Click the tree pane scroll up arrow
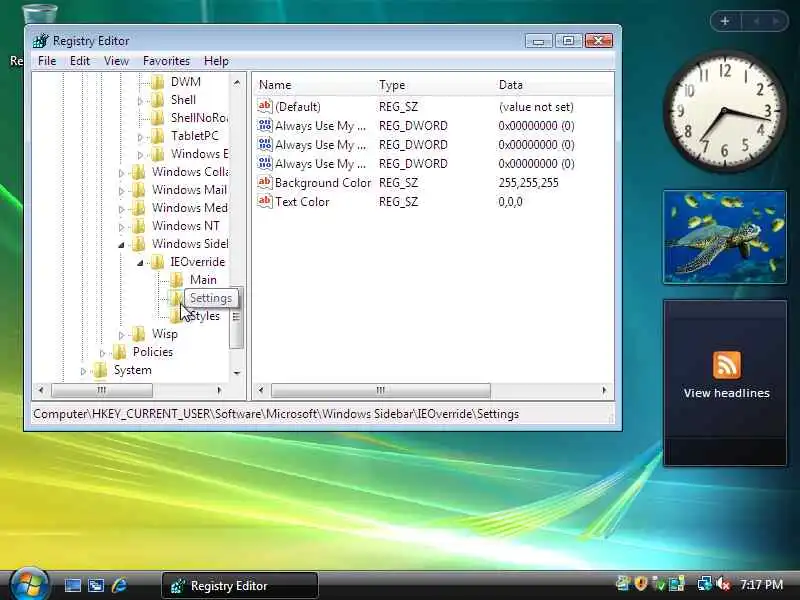This screenshot has width=800, height=600. pos(237,82)
